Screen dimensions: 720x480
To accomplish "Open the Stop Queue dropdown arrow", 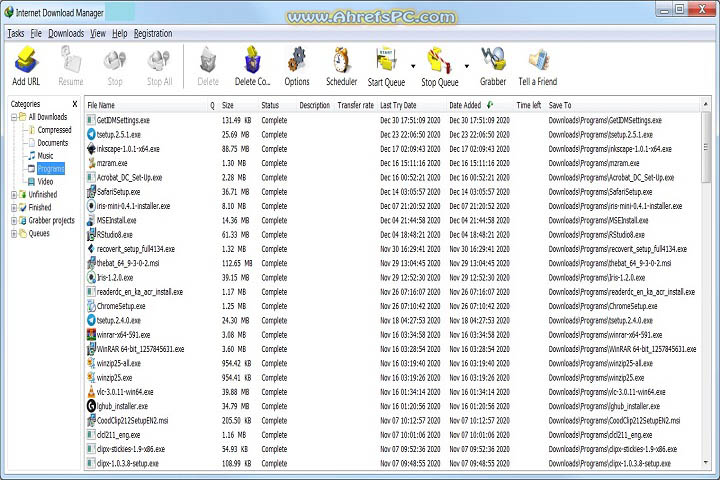I will [467, 66].
